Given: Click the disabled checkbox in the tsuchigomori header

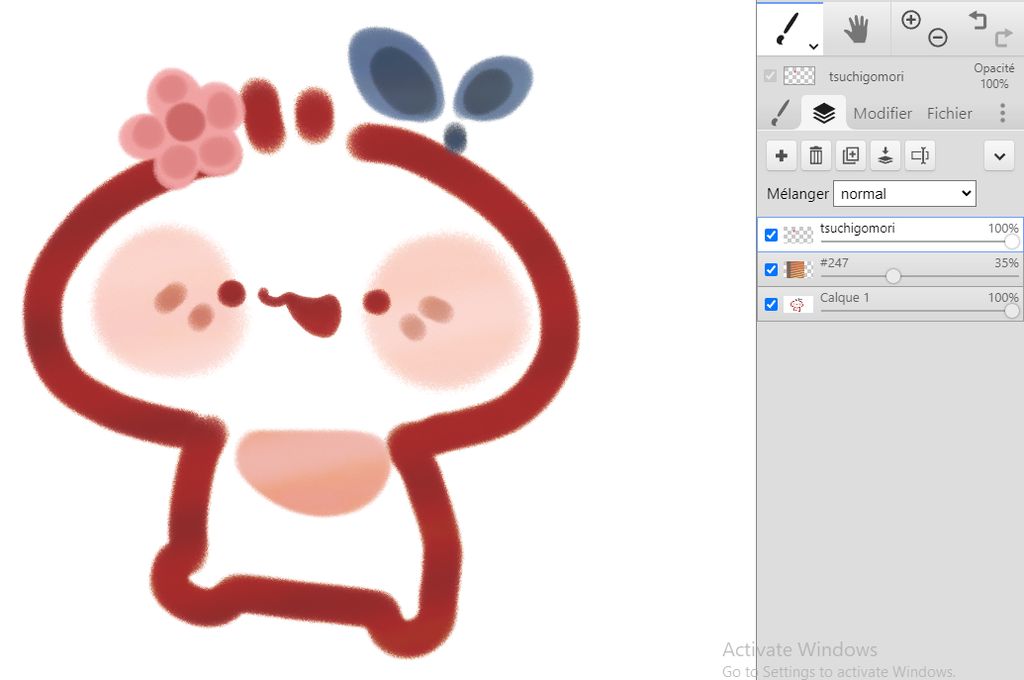Looking at the screenshot, I should point(770,76).
